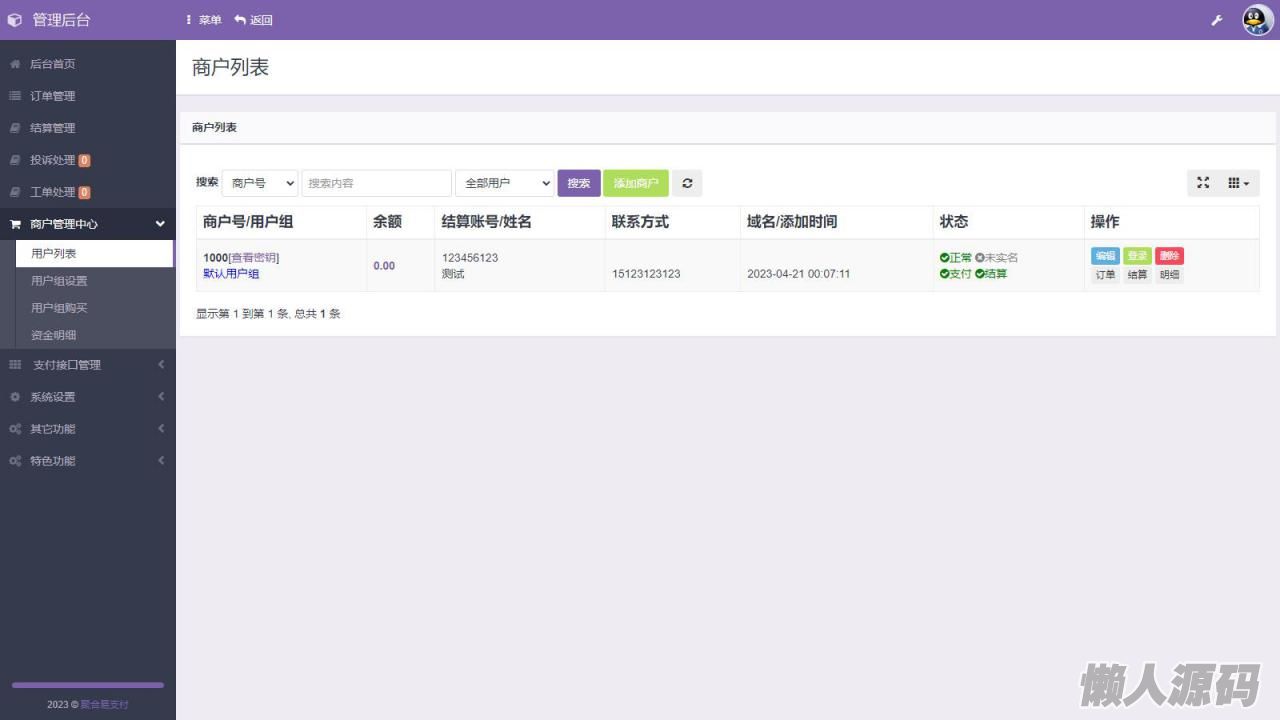Toggle fullscreen view of the table

click(x=1203, y=183)
